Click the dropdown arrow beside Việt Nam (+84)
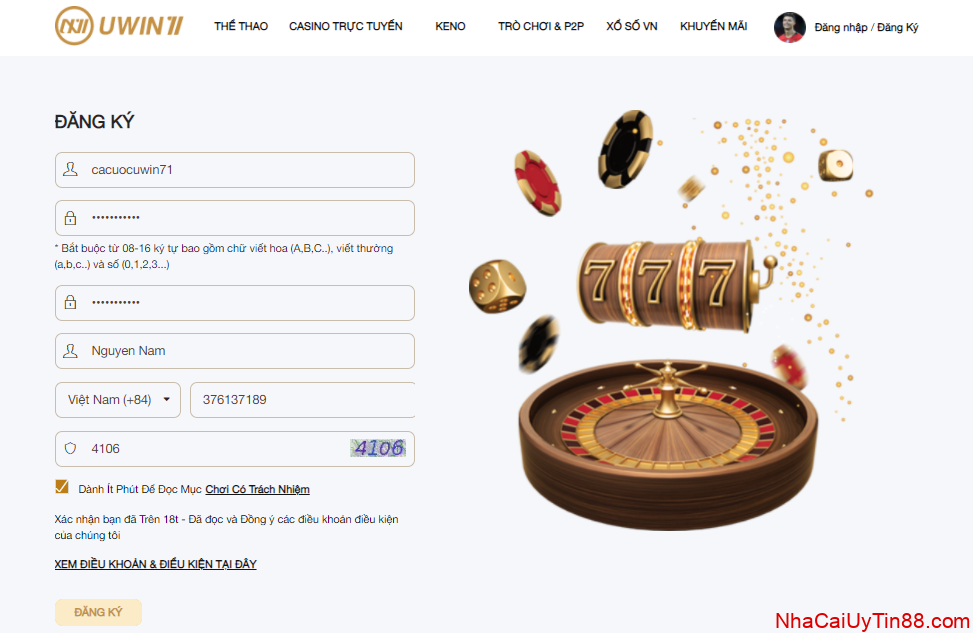The height and width of the screenshot is (633, 973). [x=166, y=400]
